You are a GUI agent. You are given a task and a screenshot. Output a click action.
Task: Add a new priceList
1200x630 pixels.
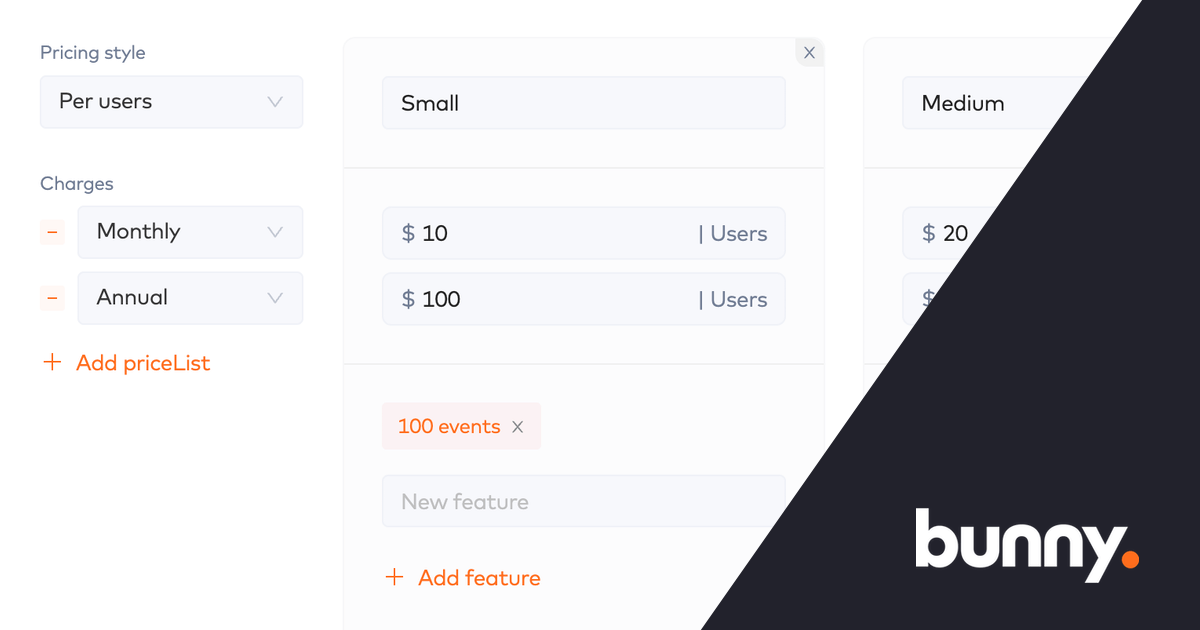143,362
